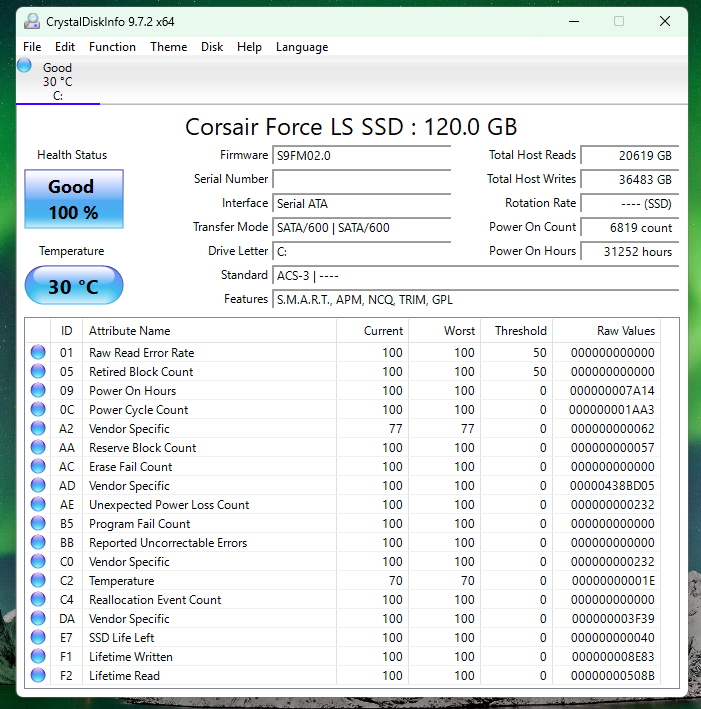Click the disk health orb above drive C:
Viewport: 701px width, 709px height.
coord(25,66)
